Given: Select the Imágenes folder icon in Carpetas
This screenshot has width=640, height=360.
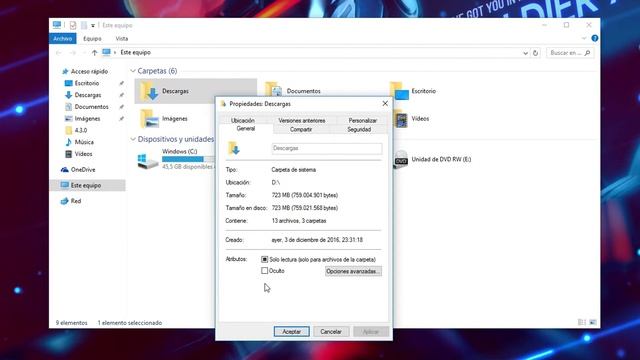Looking at the screenshot, I should click(149, 118).
